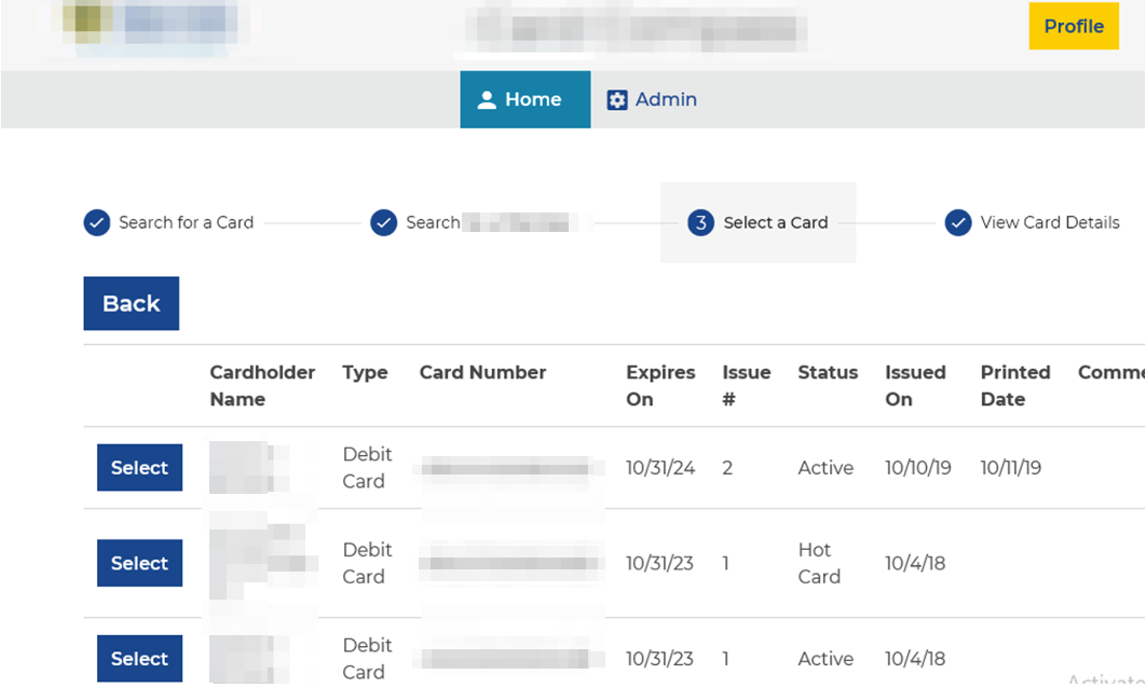Click the second step Search checkmark icon
This screenshot has width=1145, height=685.
(384, 222)
